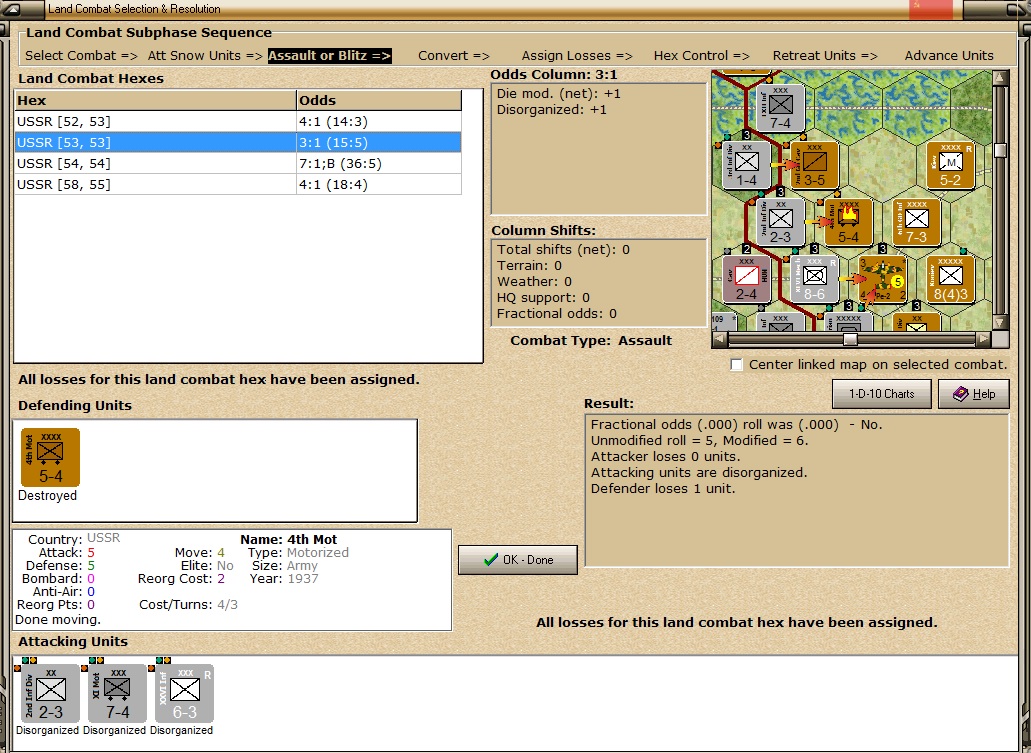This screenshot has height=753, width=1031.
Task: Click the odds cell 4:1 (14:3)
Action: (379, 122)
